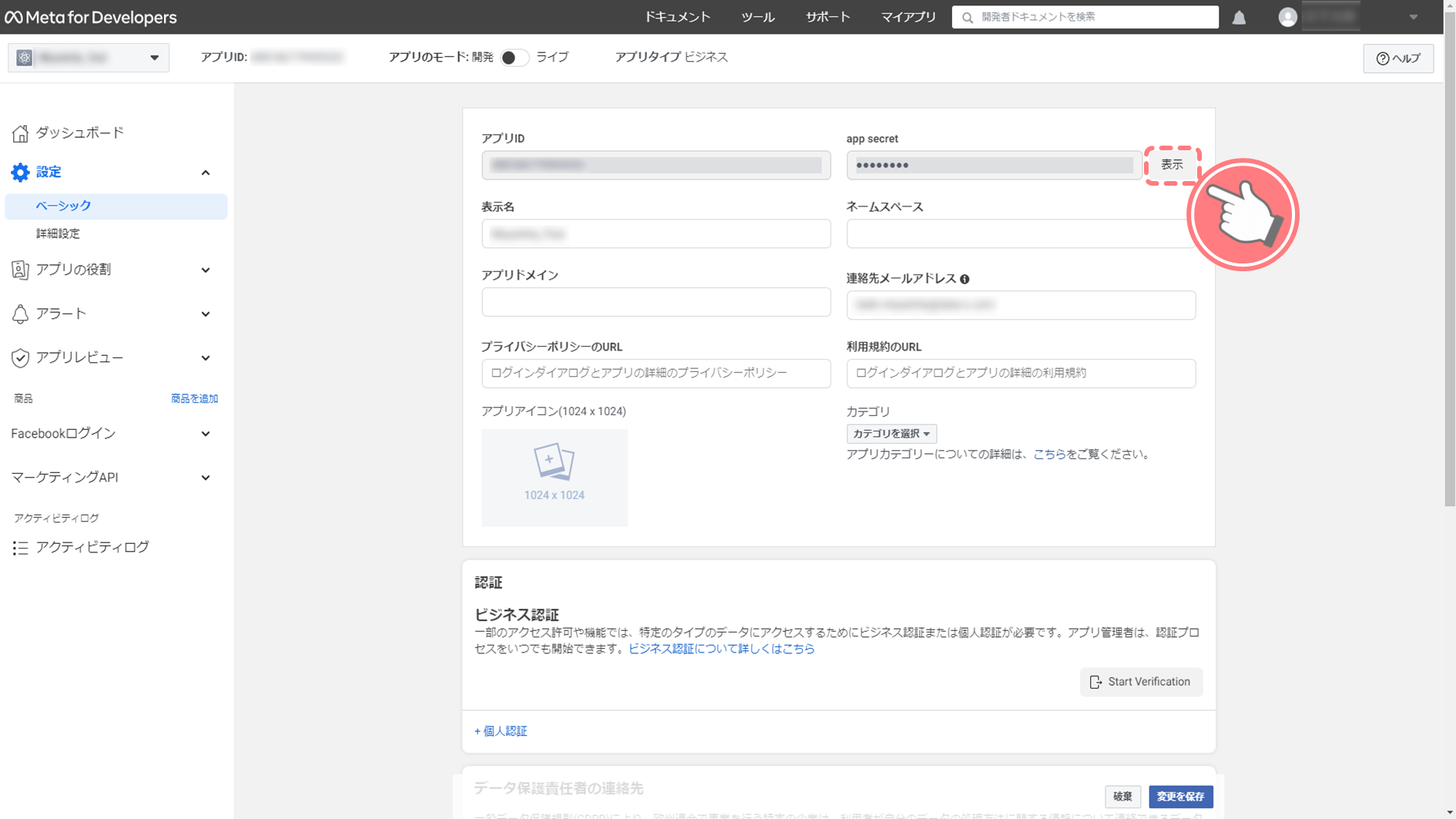The height and width of the screenshot is (819, 1456).
Task: Click the App Roles person icon
Action: (x=20, y=270)
